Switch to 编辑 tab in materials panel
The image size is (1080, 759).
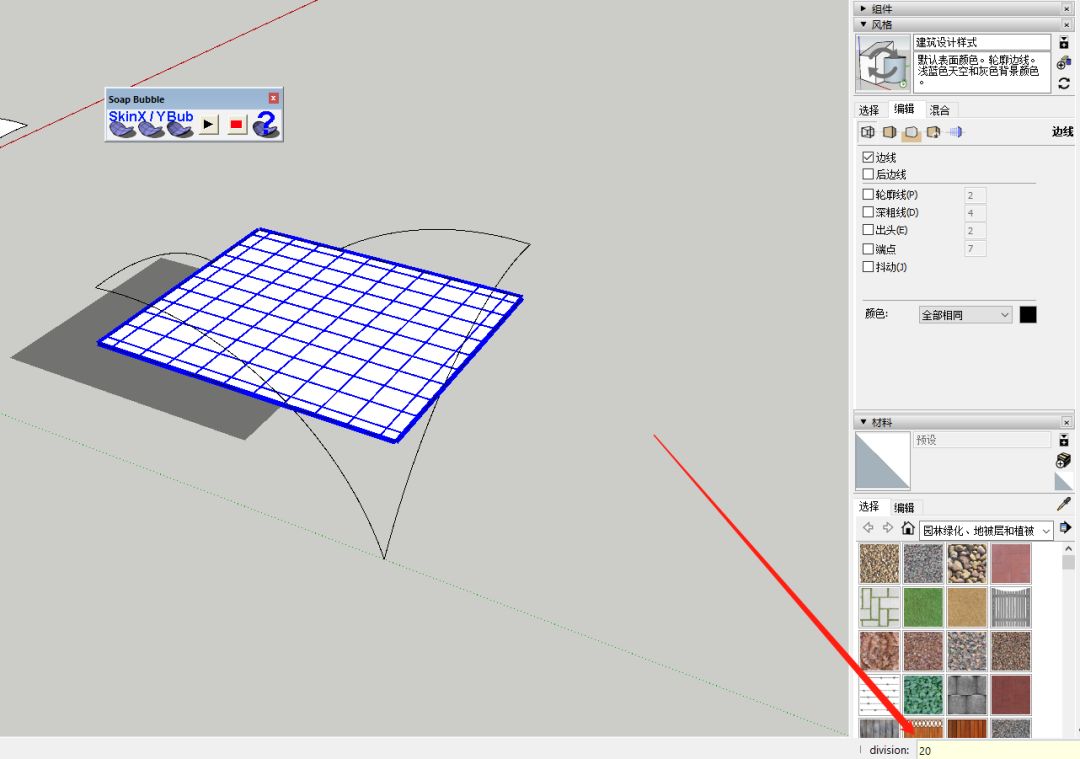[904, 508]
